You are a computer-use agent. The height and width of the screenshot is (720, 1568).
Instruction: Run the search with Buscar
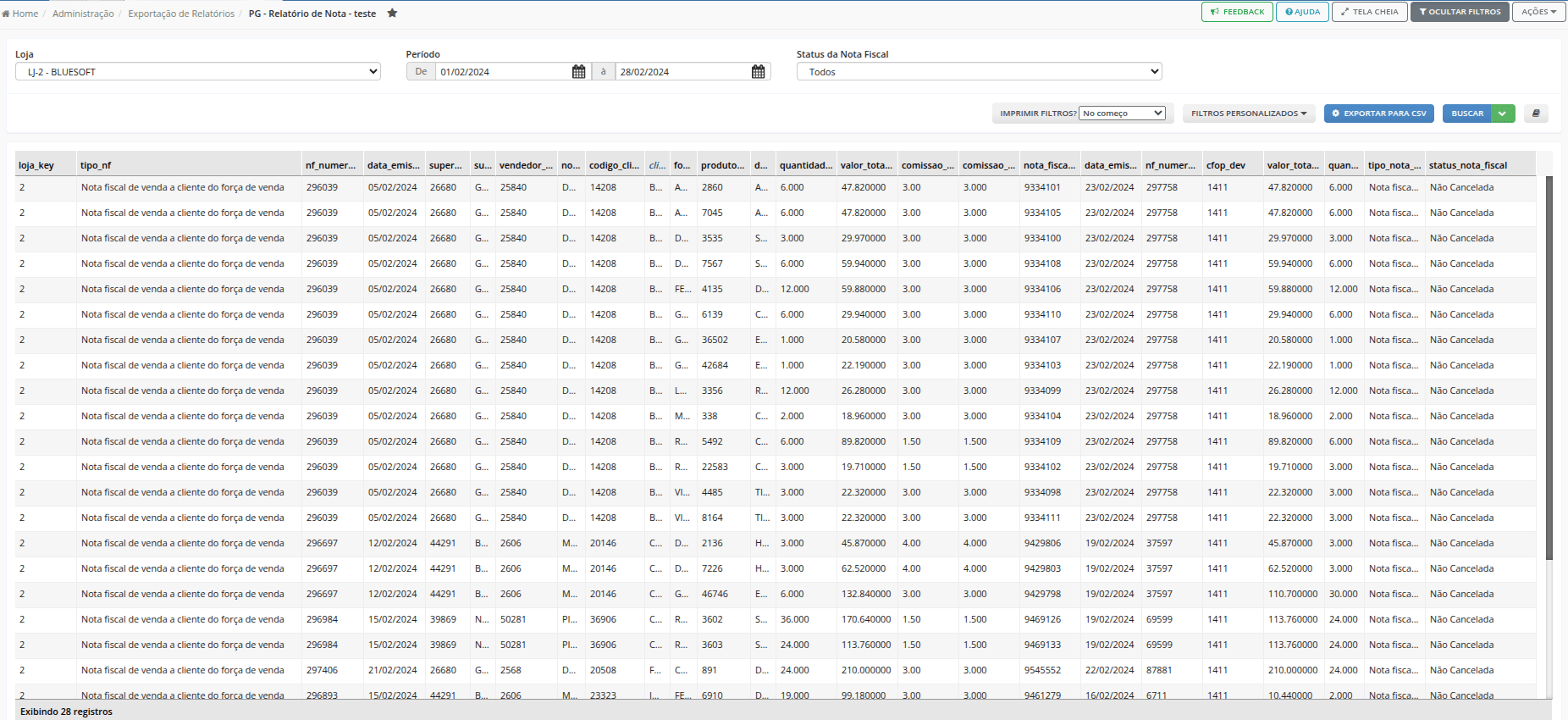(1467, 114)
